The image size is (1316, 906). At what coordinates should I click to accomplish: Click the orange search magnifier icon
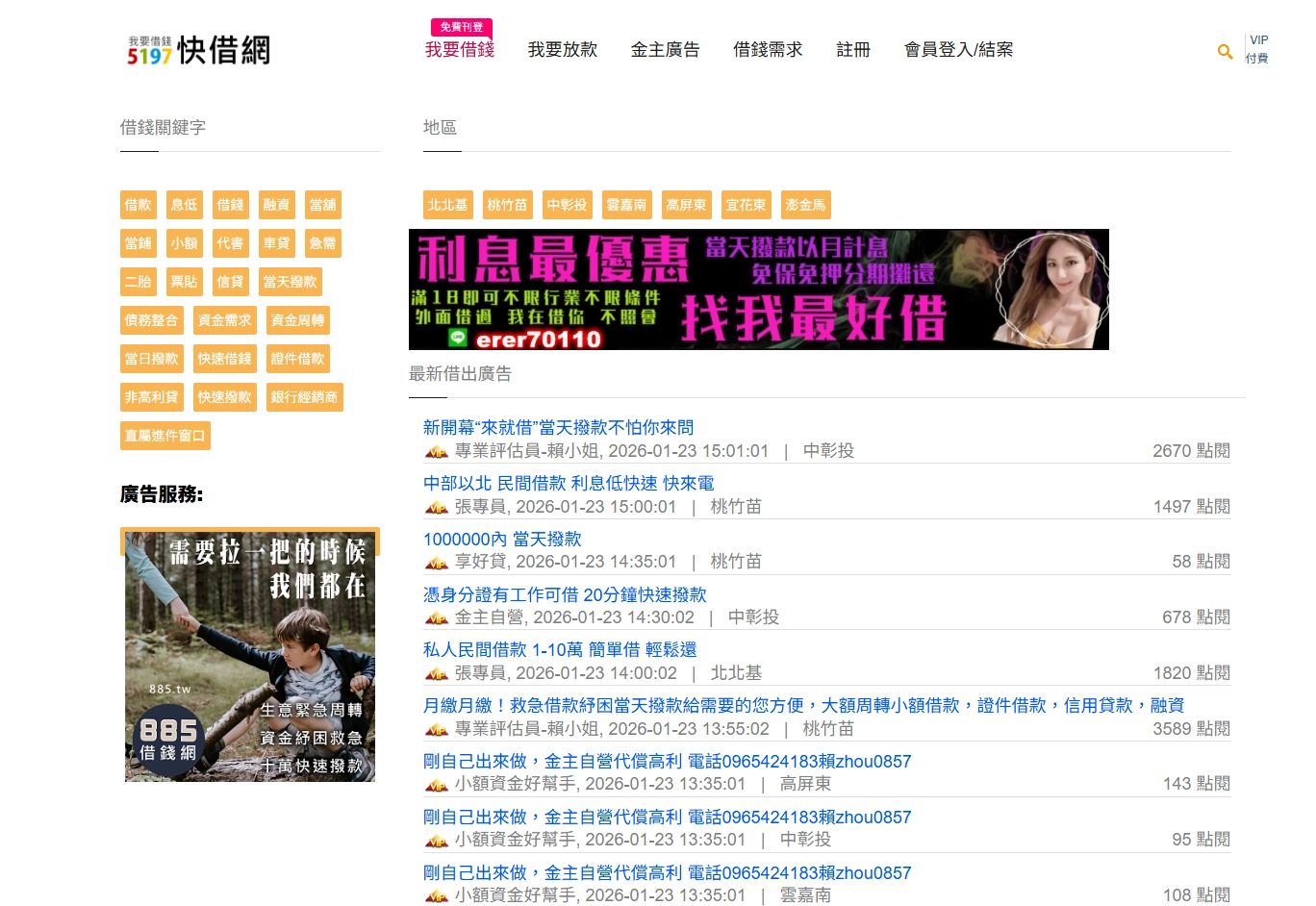1225,51
